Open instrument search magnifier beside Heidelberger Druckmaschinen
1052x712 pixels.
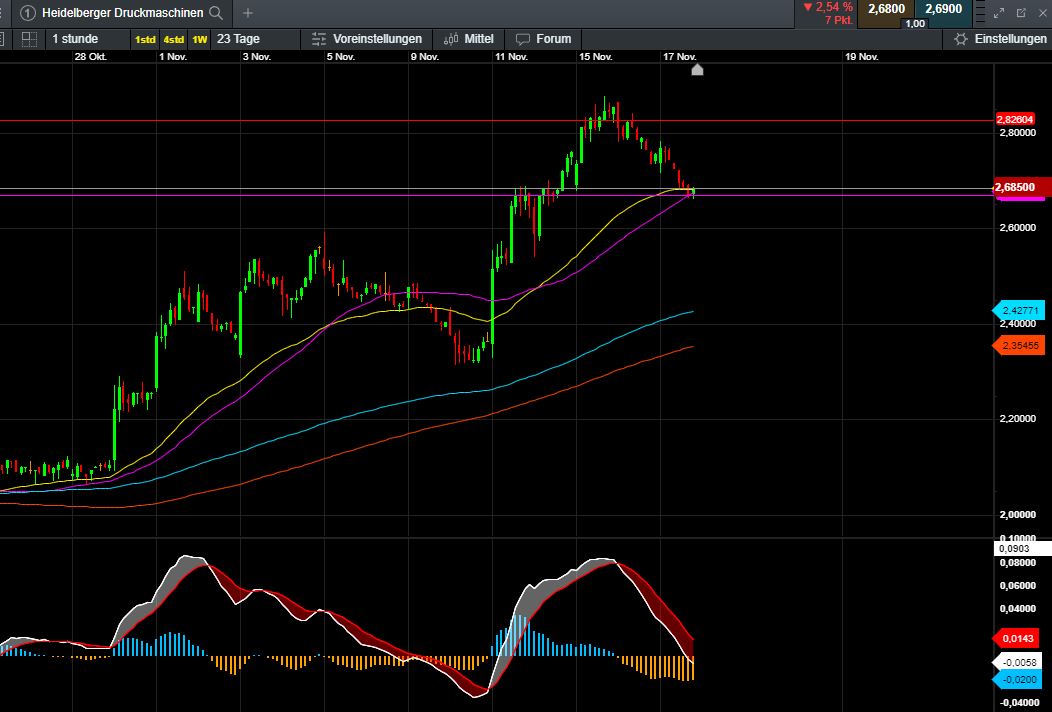216,13
